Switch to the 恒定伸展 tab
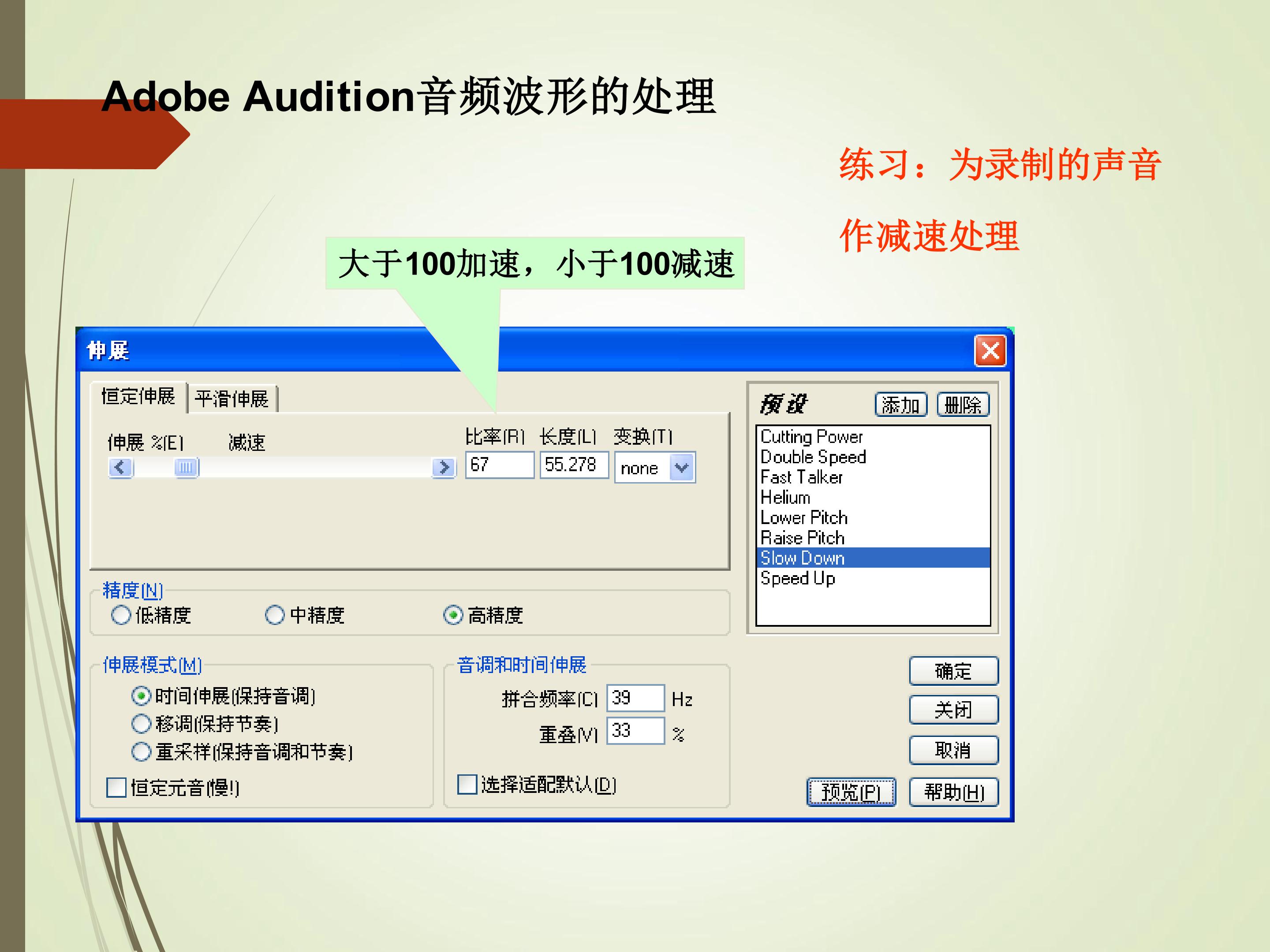This screenshot has height=952, width=1270. [x=138, y=397]
